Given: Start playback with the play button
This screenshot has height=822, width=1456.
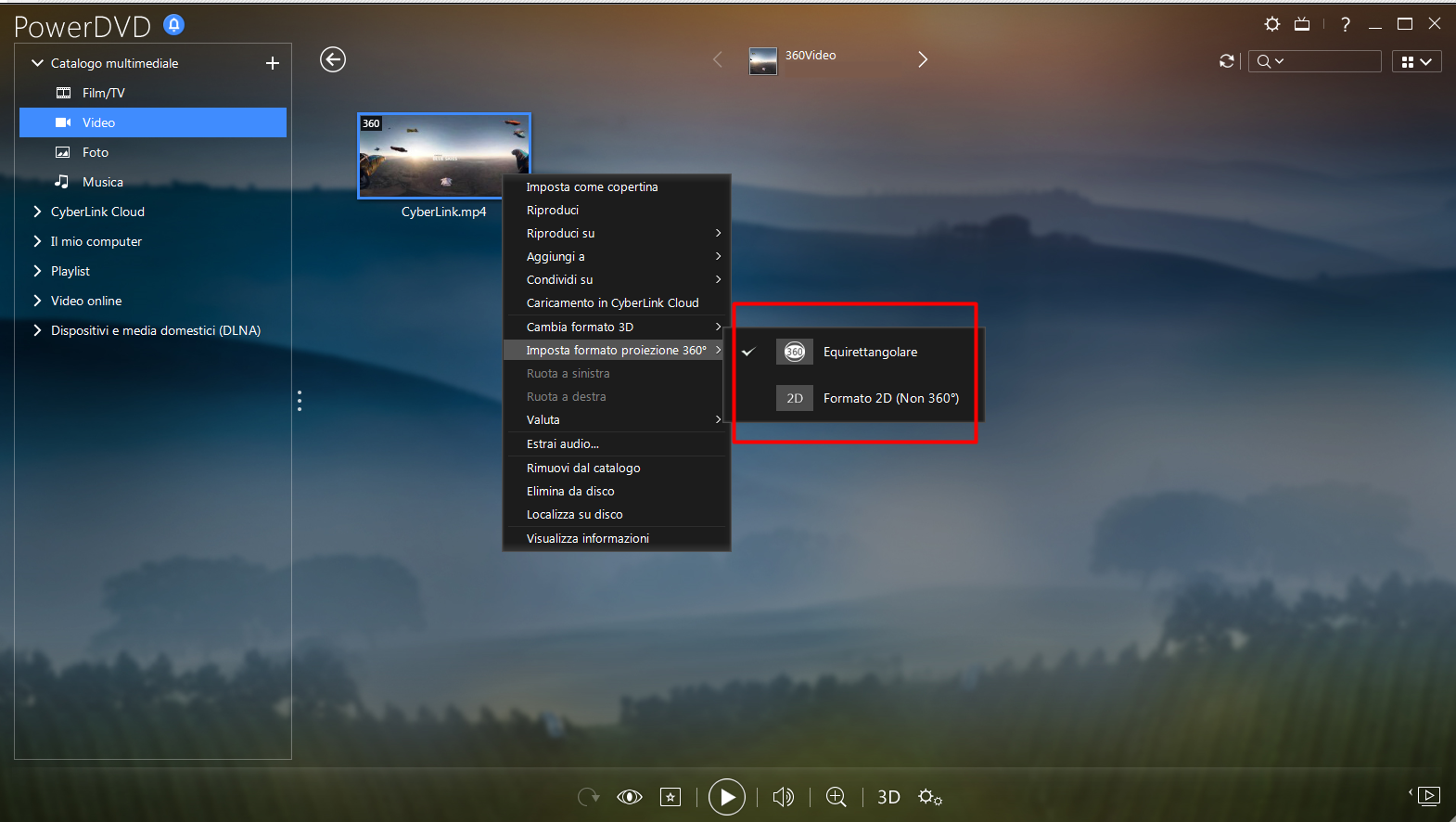Looking at the screenshot, I should tap(727, 797).
